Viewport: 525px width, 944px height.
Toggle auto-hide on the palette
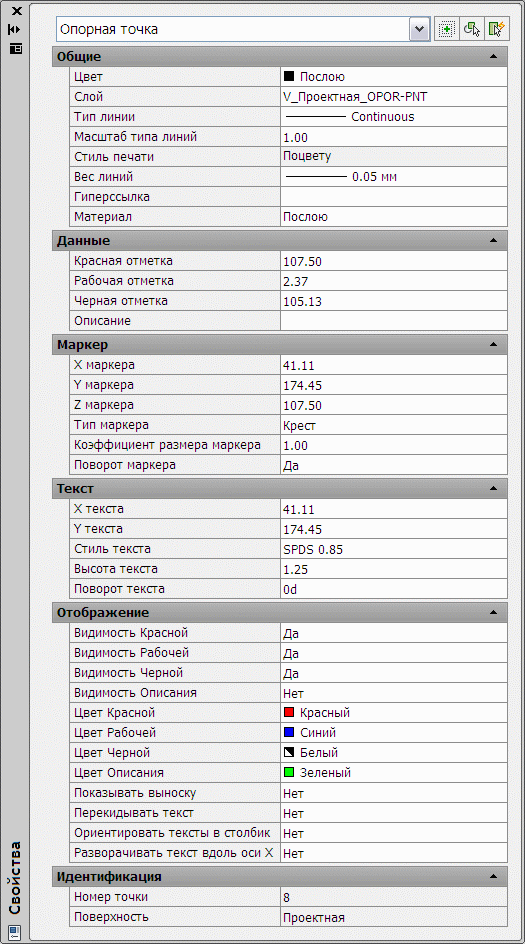point(15,29)
